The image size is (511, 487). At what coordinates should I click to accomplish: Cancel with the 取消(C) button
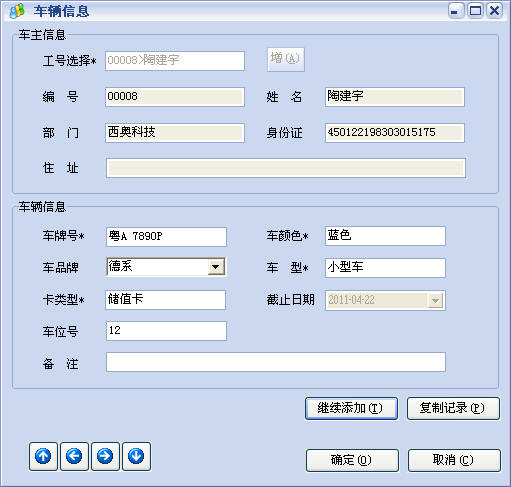click(x=454, y=460)
